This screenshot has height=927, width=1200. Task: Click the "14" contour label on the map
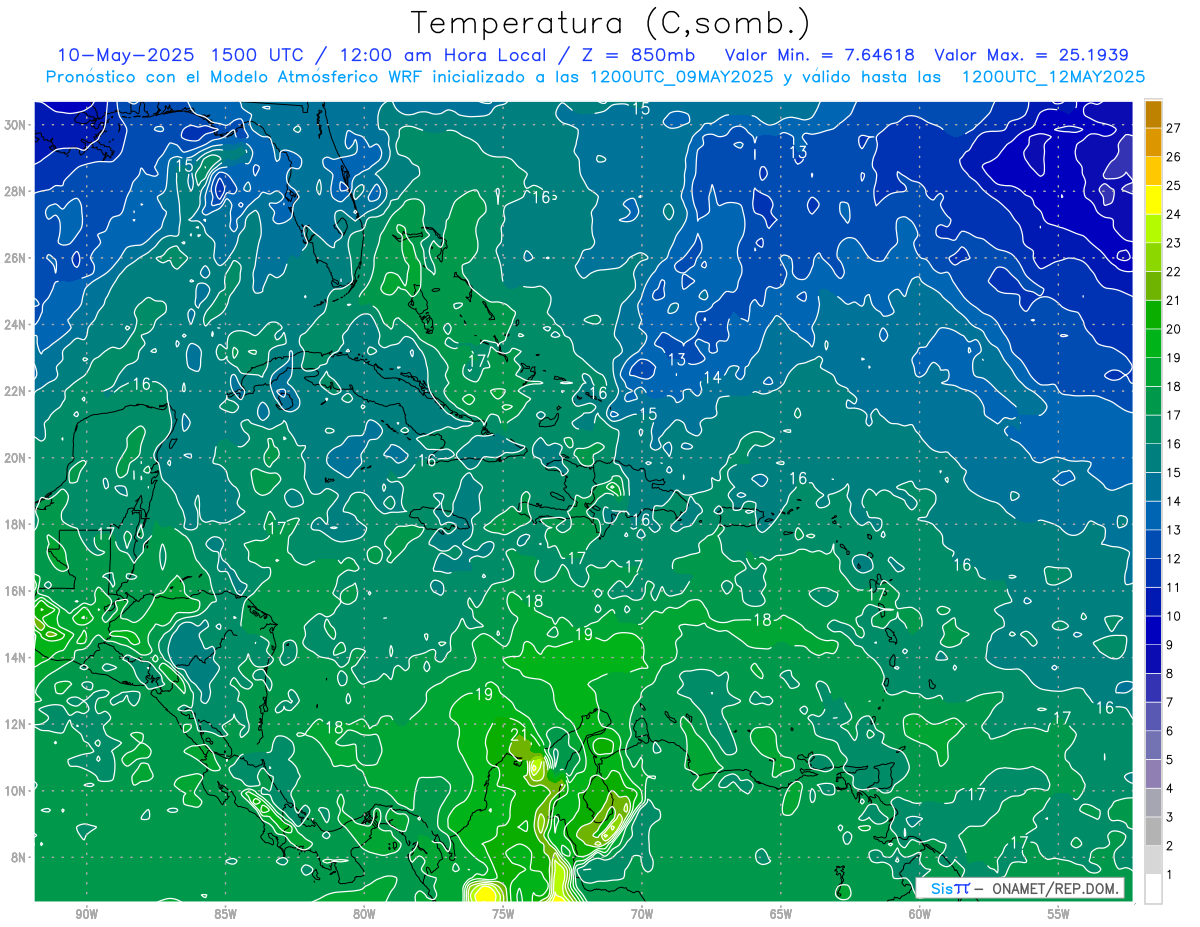(712, 377)
